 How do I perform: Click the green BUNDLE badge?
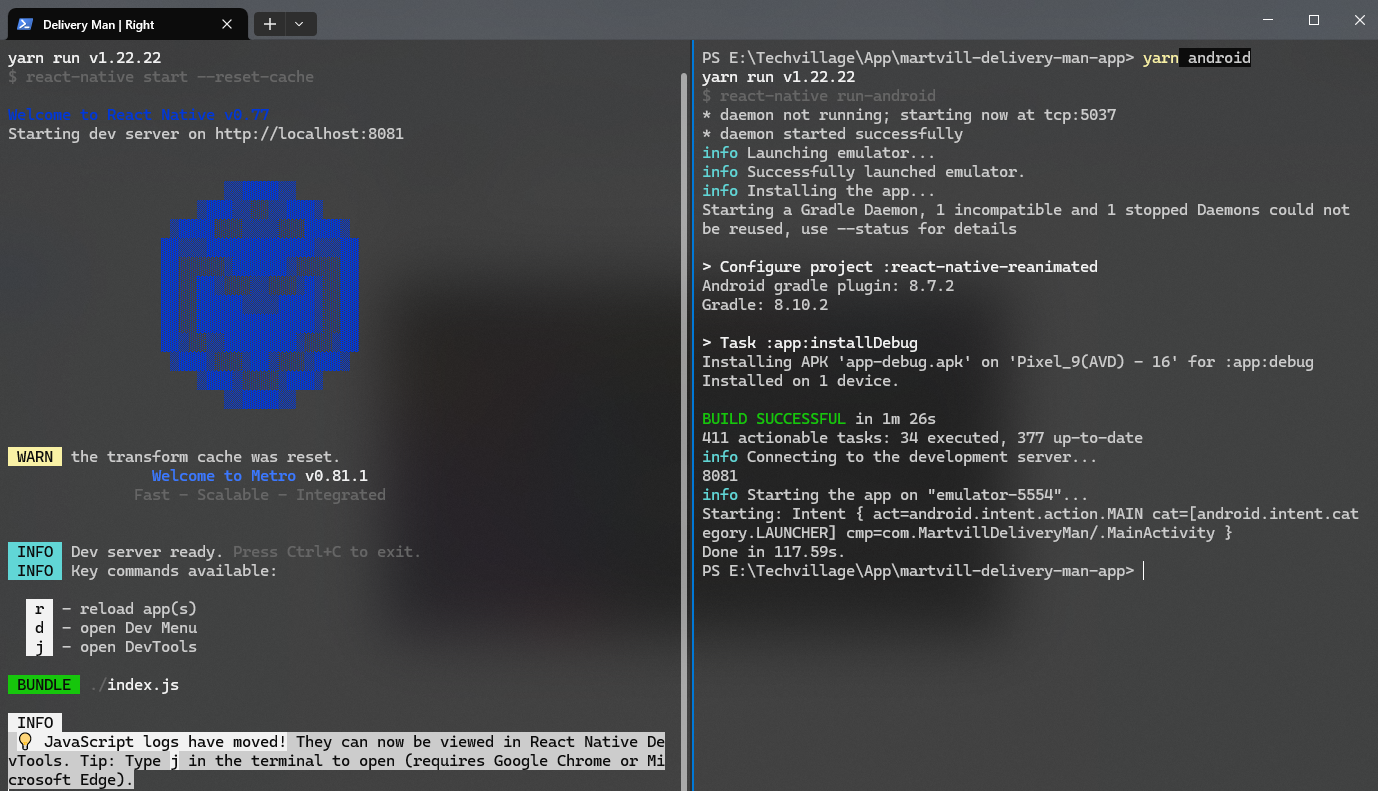pos(44,685)
